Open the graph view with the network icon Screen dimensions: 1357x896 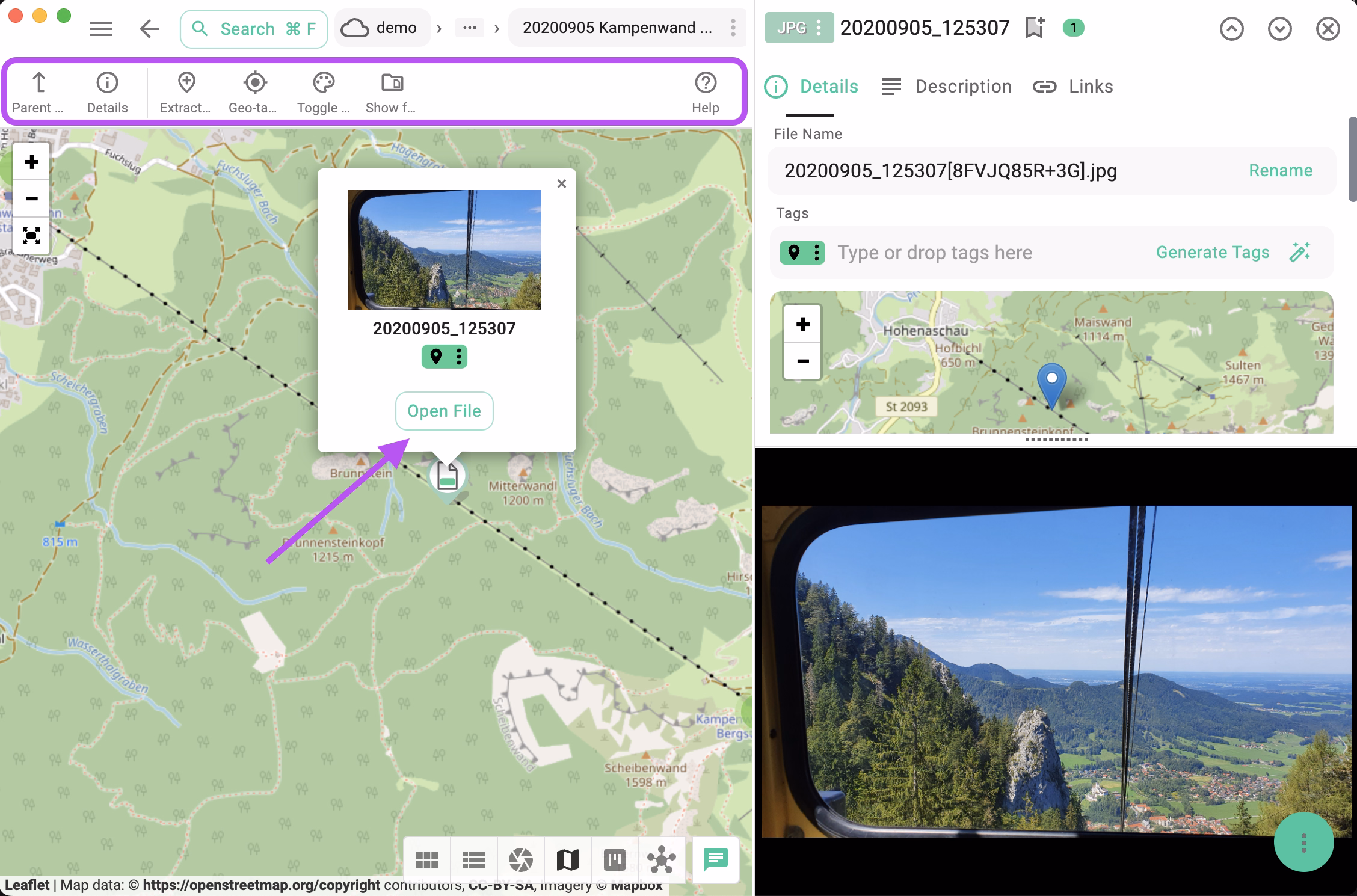(662, 860)
